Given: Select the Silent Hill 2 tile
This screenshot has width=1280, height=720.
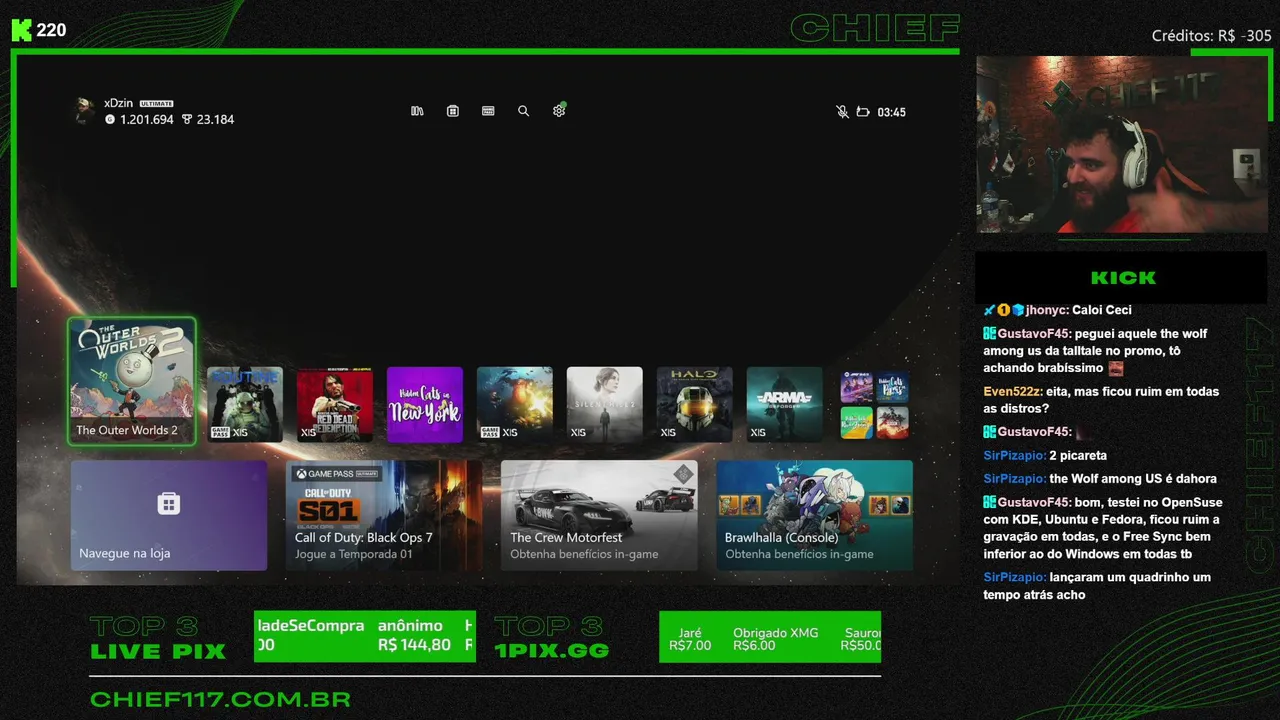Looking at the screenshot, I should click(605, 404).
